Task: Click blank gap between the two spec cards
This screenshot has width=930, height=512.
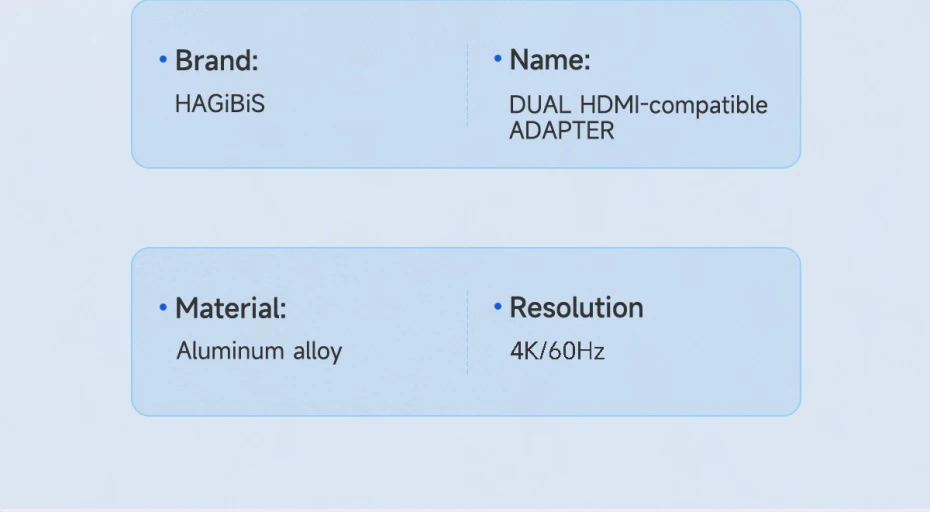Action: 465,208
